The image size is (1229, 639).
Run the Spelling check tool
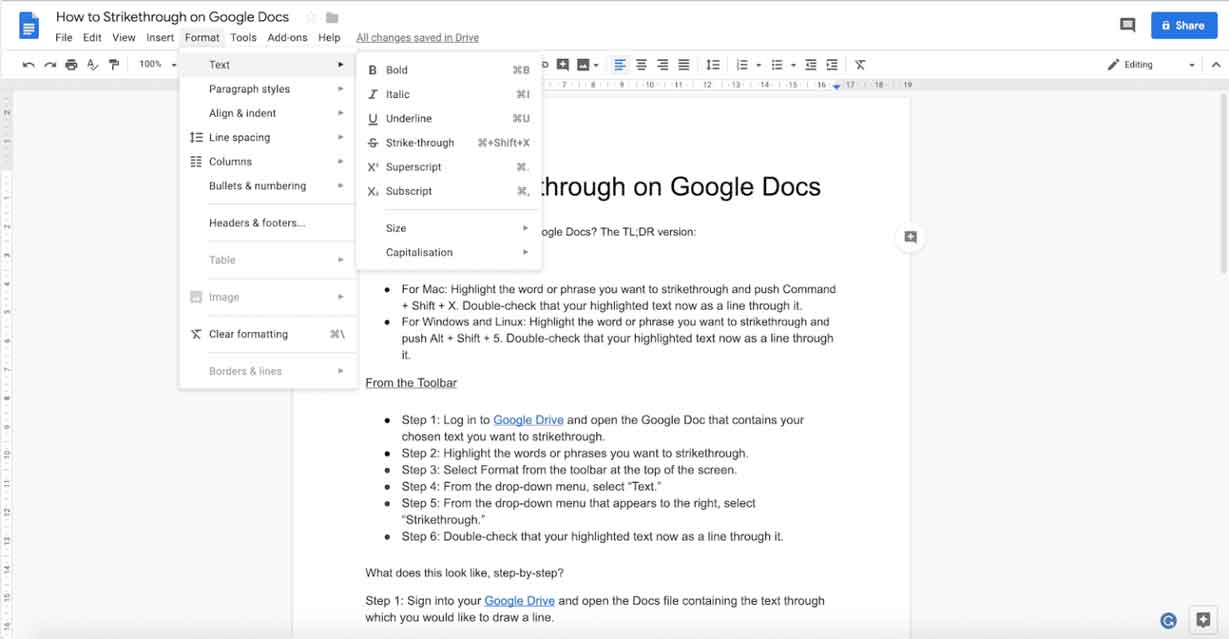tap(93, 63)
